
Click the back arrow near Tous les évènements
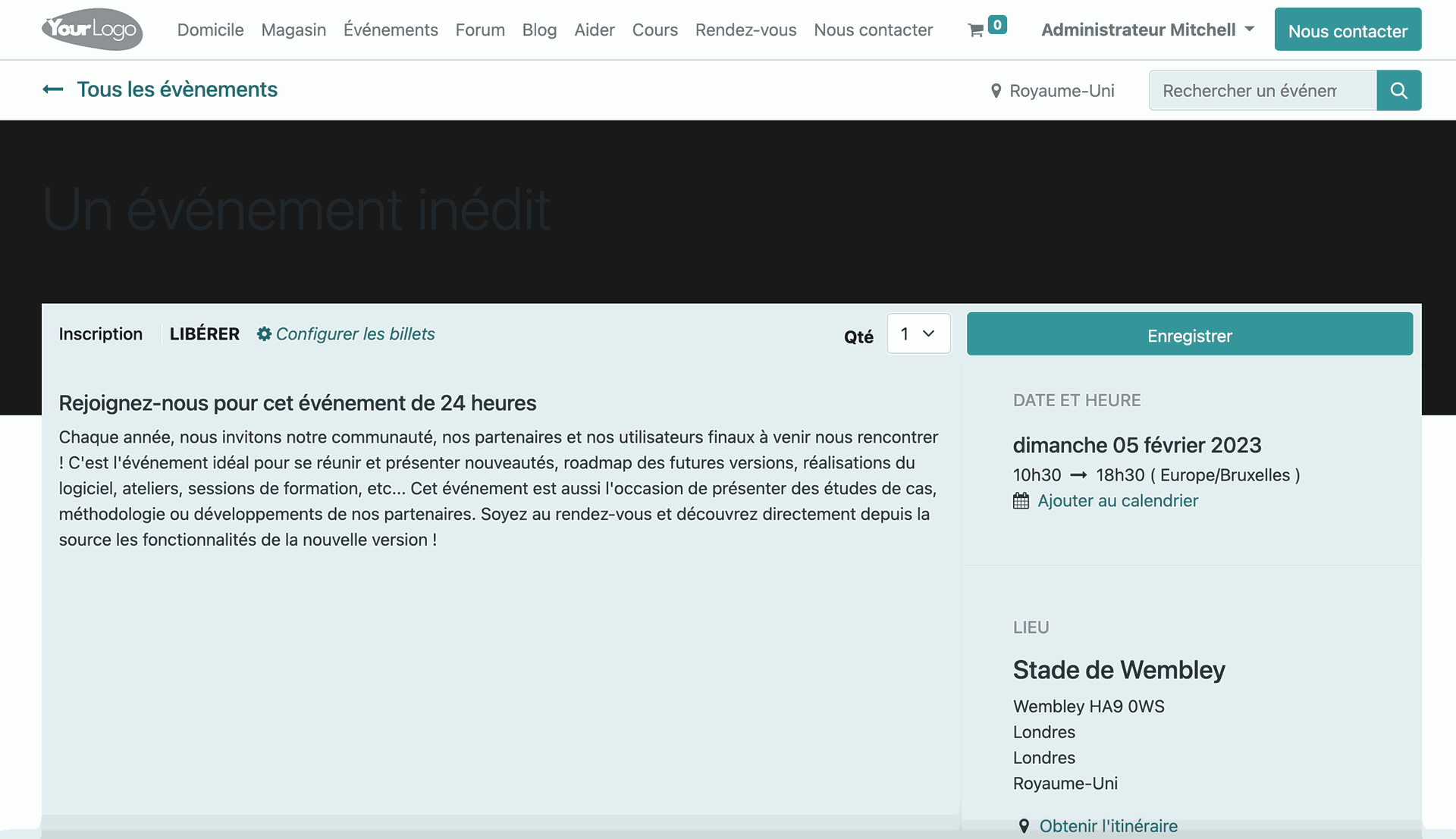[52, 89]
